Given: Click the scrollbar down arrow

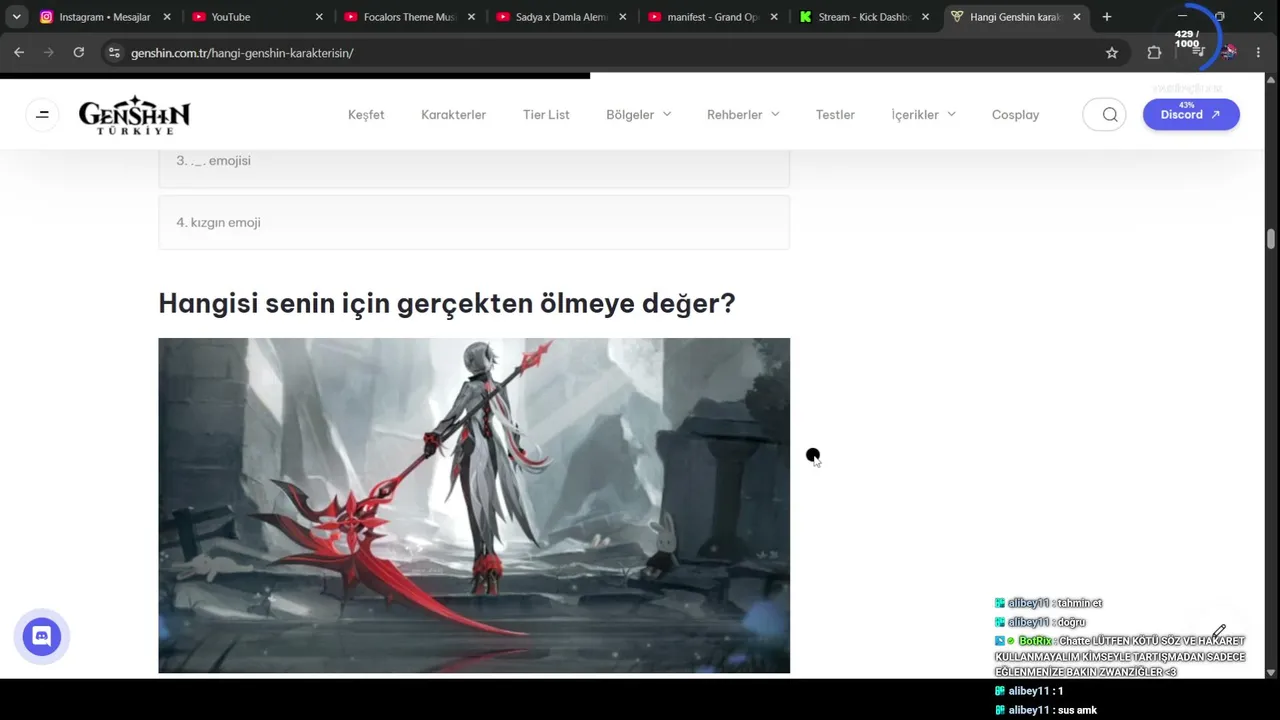Looking at the screenshot, I should (x=1271, y=672).
